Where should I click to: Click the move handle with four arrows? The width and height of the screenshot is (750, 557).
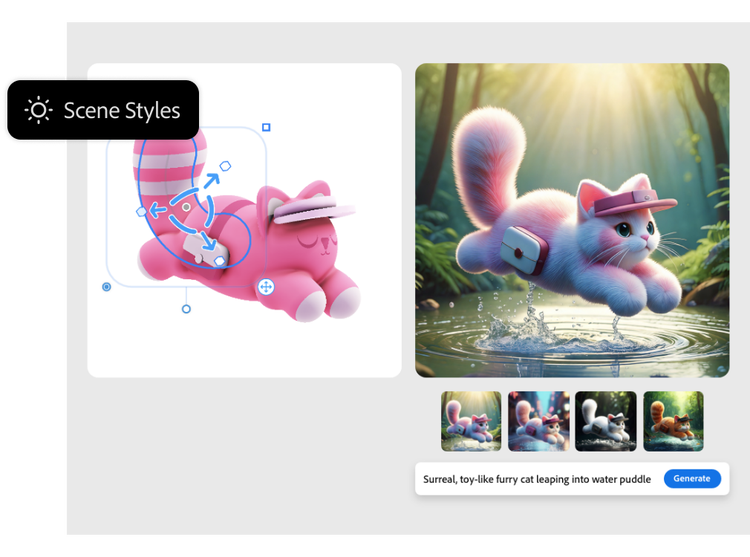click(266, 287)
